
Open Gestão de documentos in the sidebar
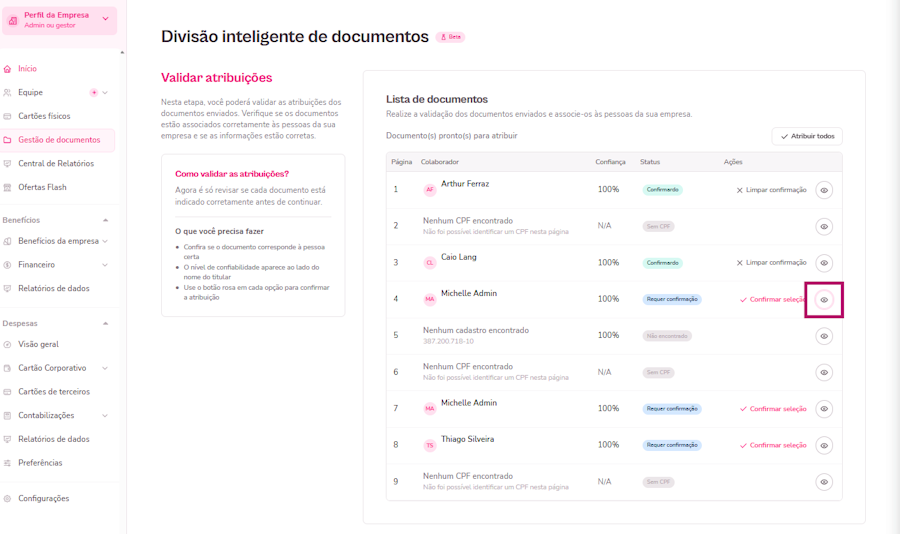click(x=57, y=140)
